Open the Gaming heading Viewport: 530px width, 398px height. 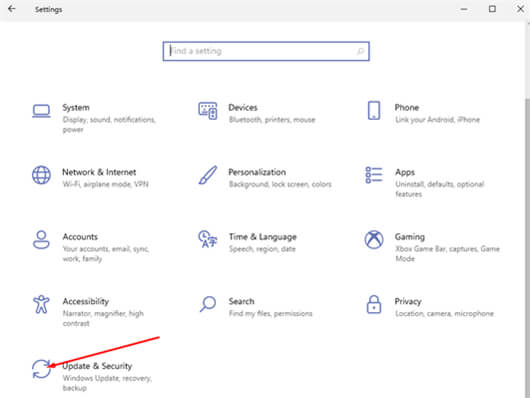[410, 237]
